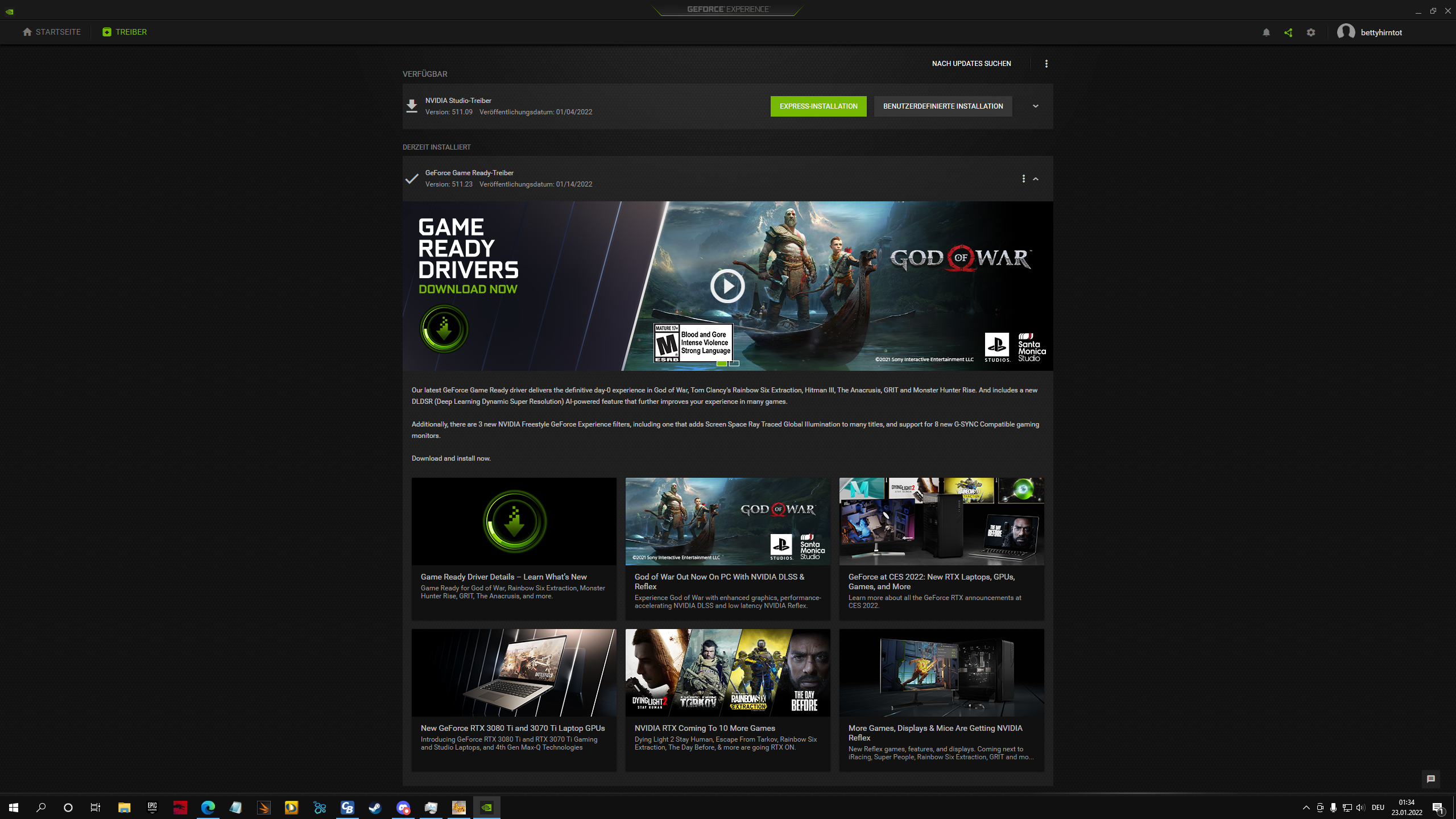Open the notifications bell icon
1456x819 pixels.
coord(1266,32)
